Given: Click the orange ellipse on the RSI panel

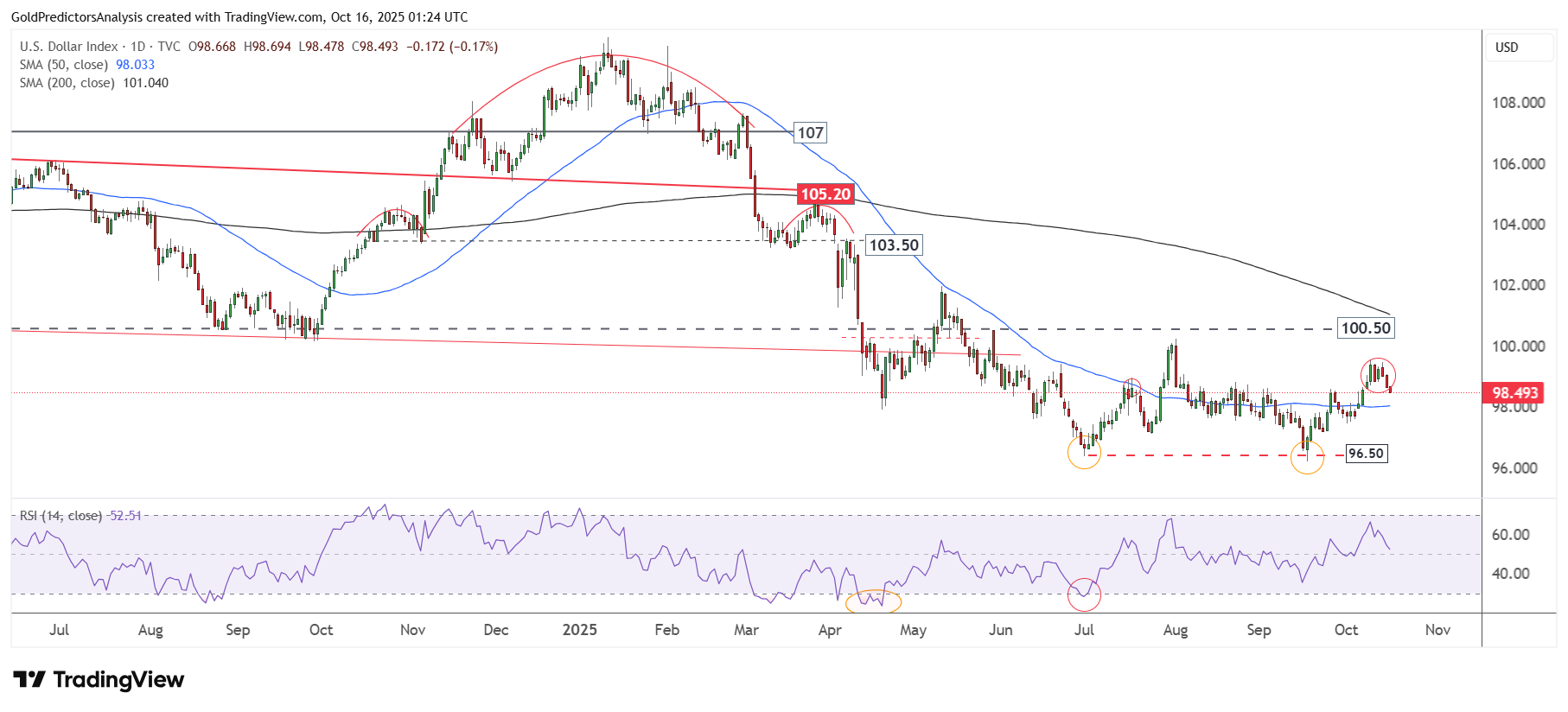Looking at the screenshot, I should 873,601.
